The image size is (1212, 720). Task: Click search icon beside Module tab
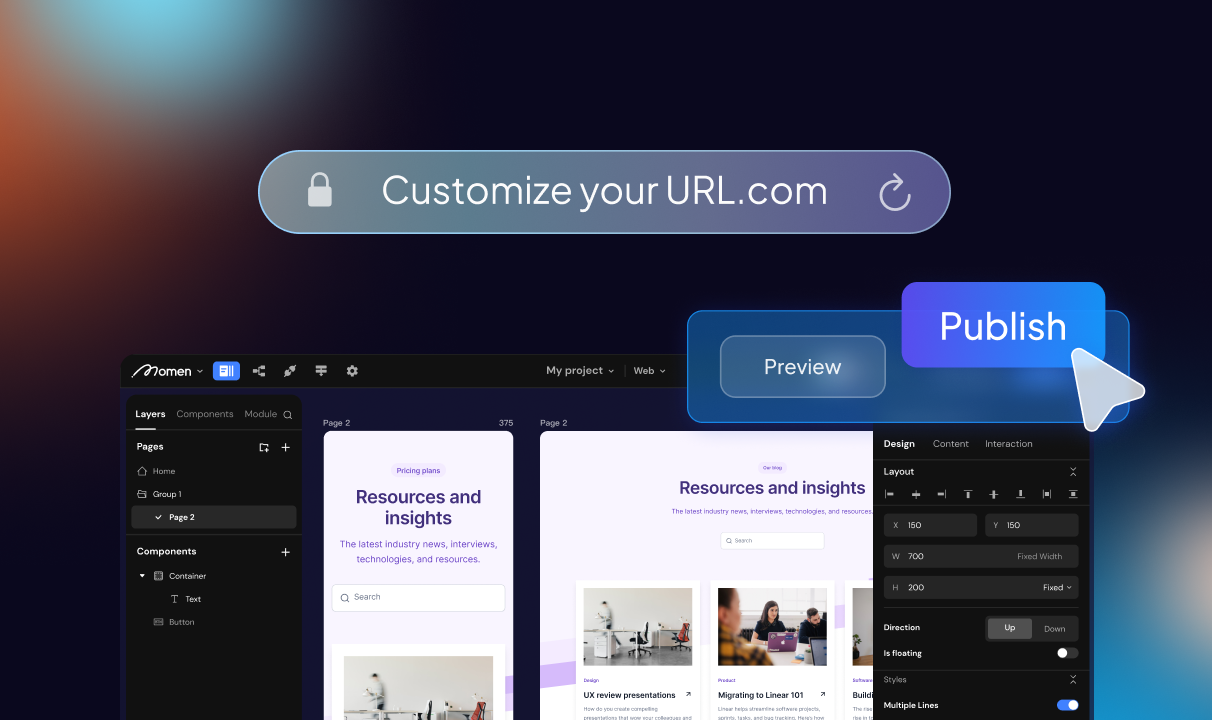point(288,415)
